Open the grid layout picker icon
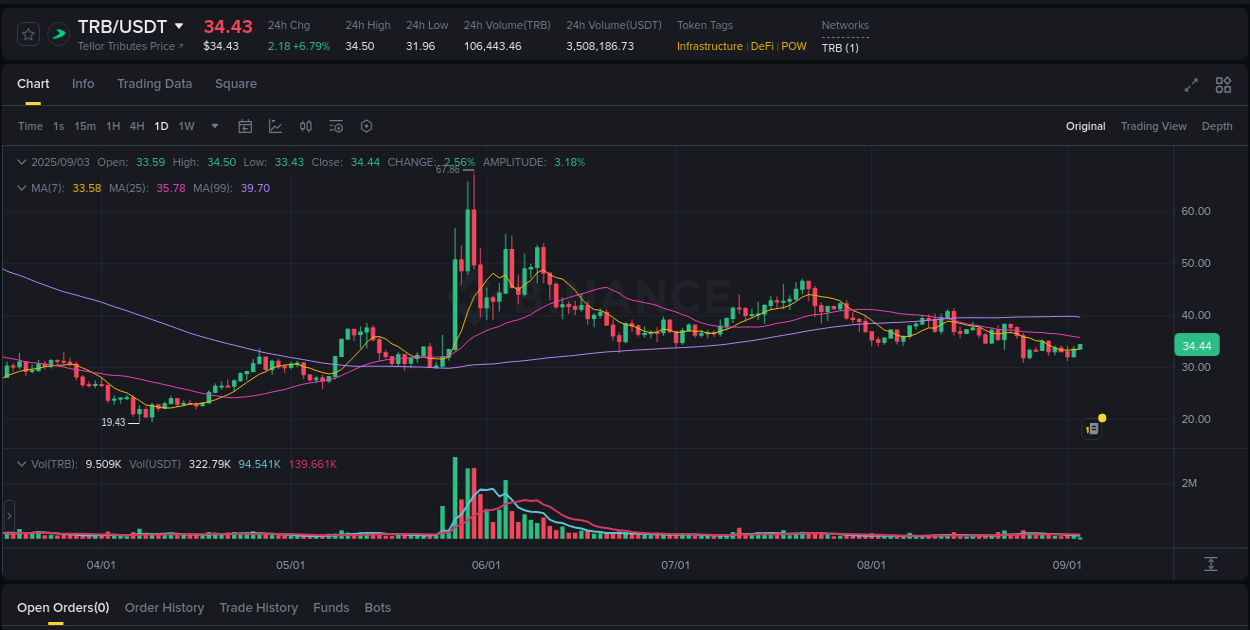Viewport: 1250px width, 630px height. coord(1223,85)
